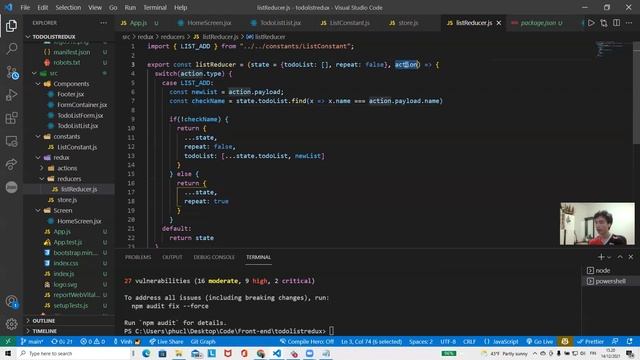Screen dimensions: 640x360
Task: Collapse the Screen folder
Action: (38, 210)
